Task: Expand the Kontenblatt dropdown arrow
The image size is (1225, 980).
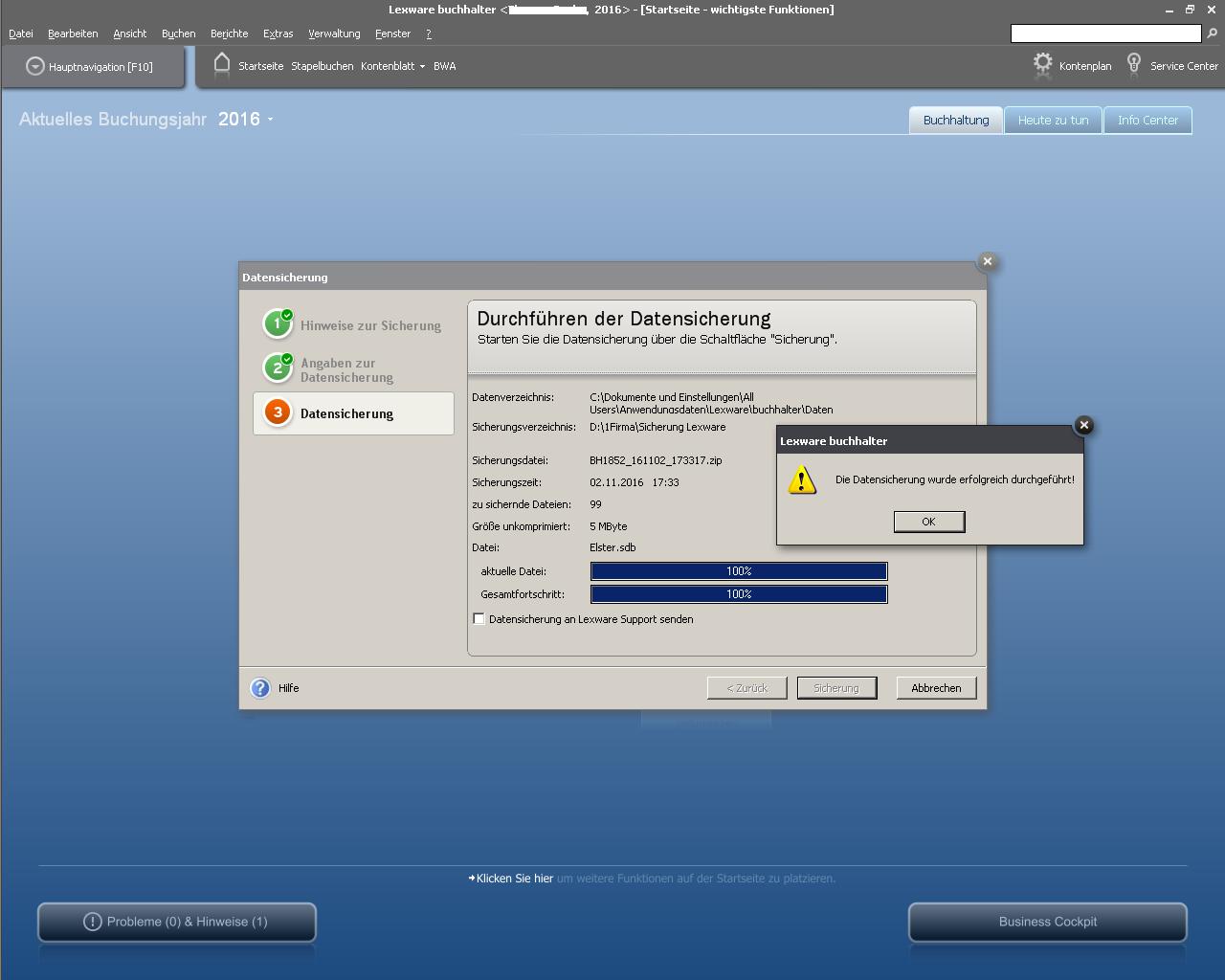Action: click(422, 67)
